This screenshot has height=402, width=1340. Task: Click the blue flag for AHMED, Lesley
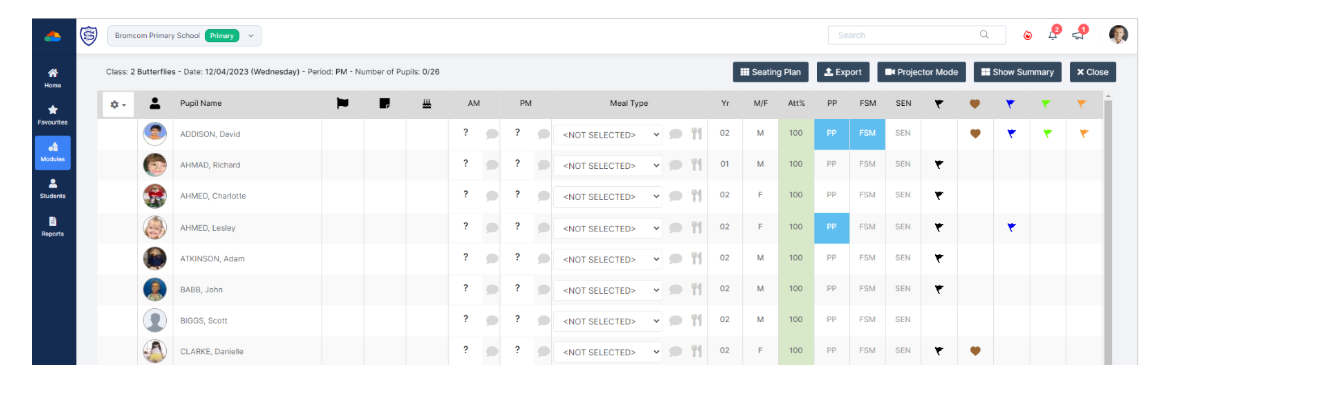1011,227
